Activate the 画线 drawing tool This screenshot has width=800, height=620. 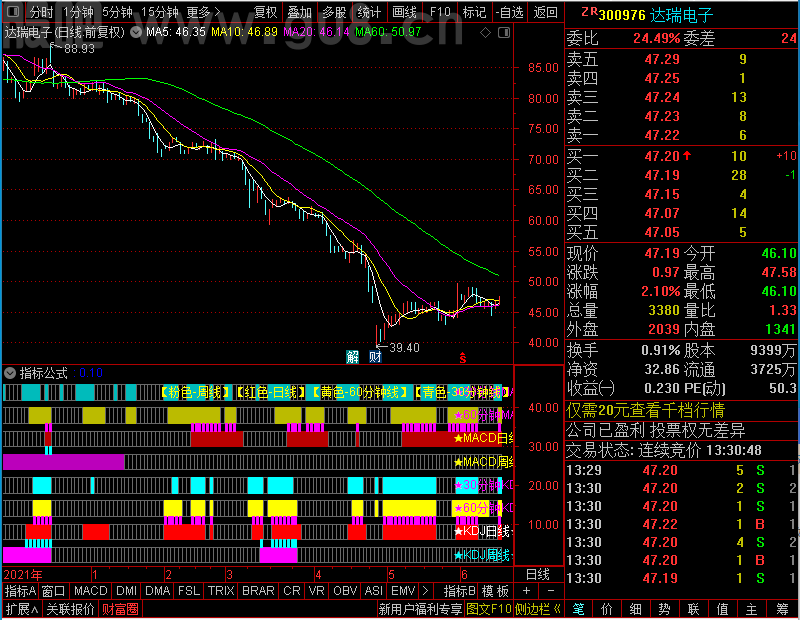(x=404, y=12)
